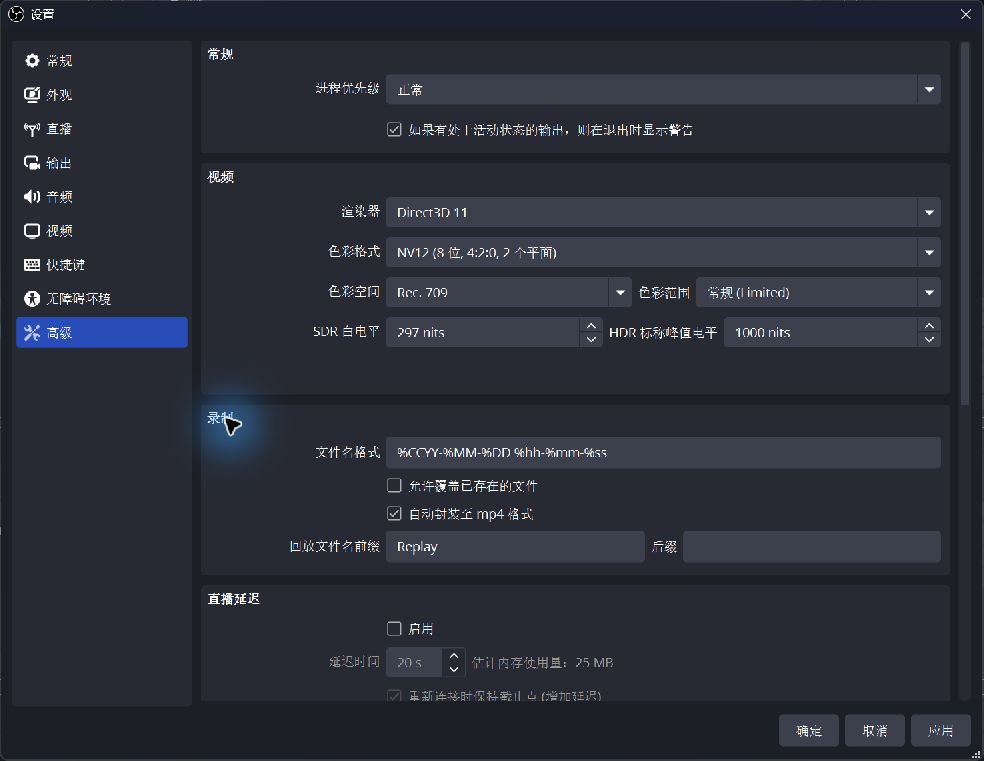Click the 取消 cancel button
The image size is (984, 761).
click(x=875, y=731)
